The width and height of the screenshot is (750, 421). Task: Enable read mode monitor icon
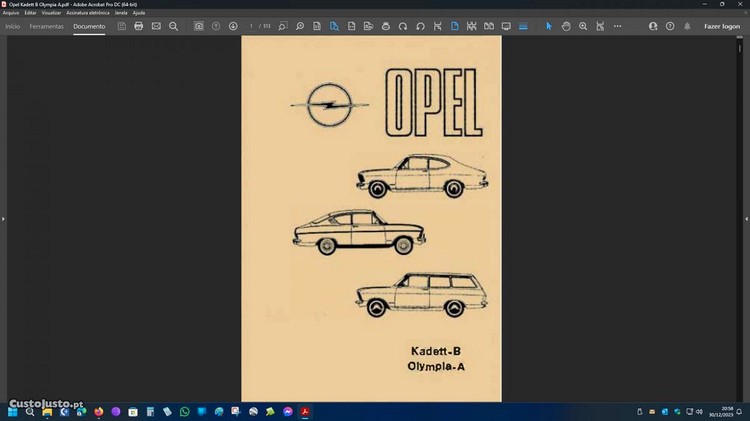click(506, 26)
